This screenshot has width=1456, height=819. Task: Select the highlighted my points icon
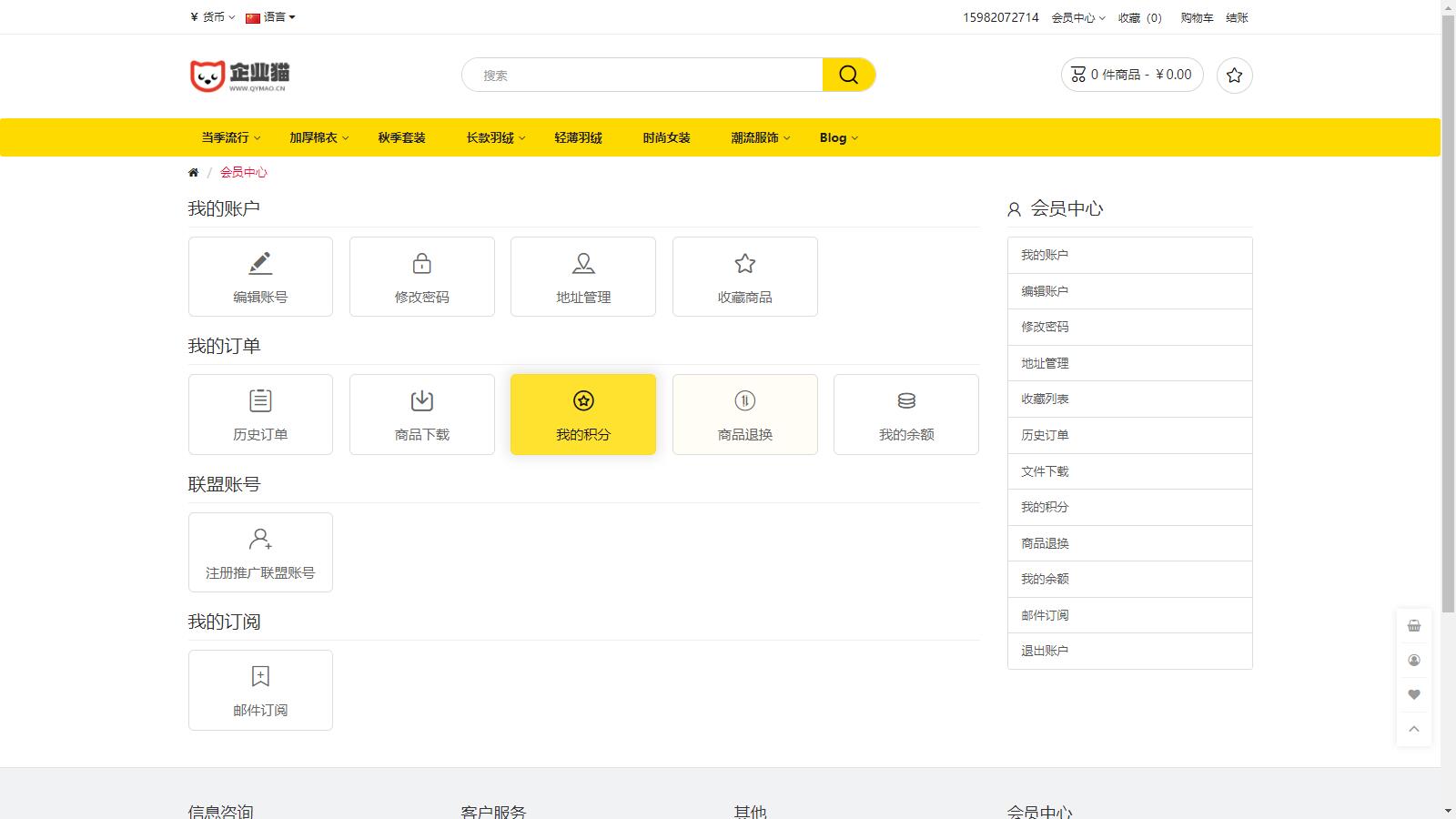[582, 400]
